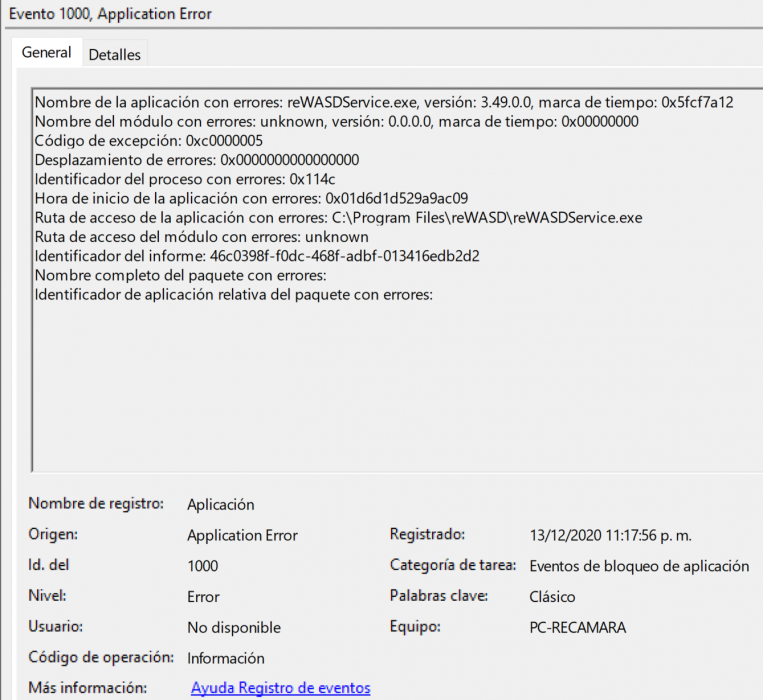Click the Código de excepción 0xc0000005 line
The width and height of the screenshot is (763, 700).
(x=148, y=140)
